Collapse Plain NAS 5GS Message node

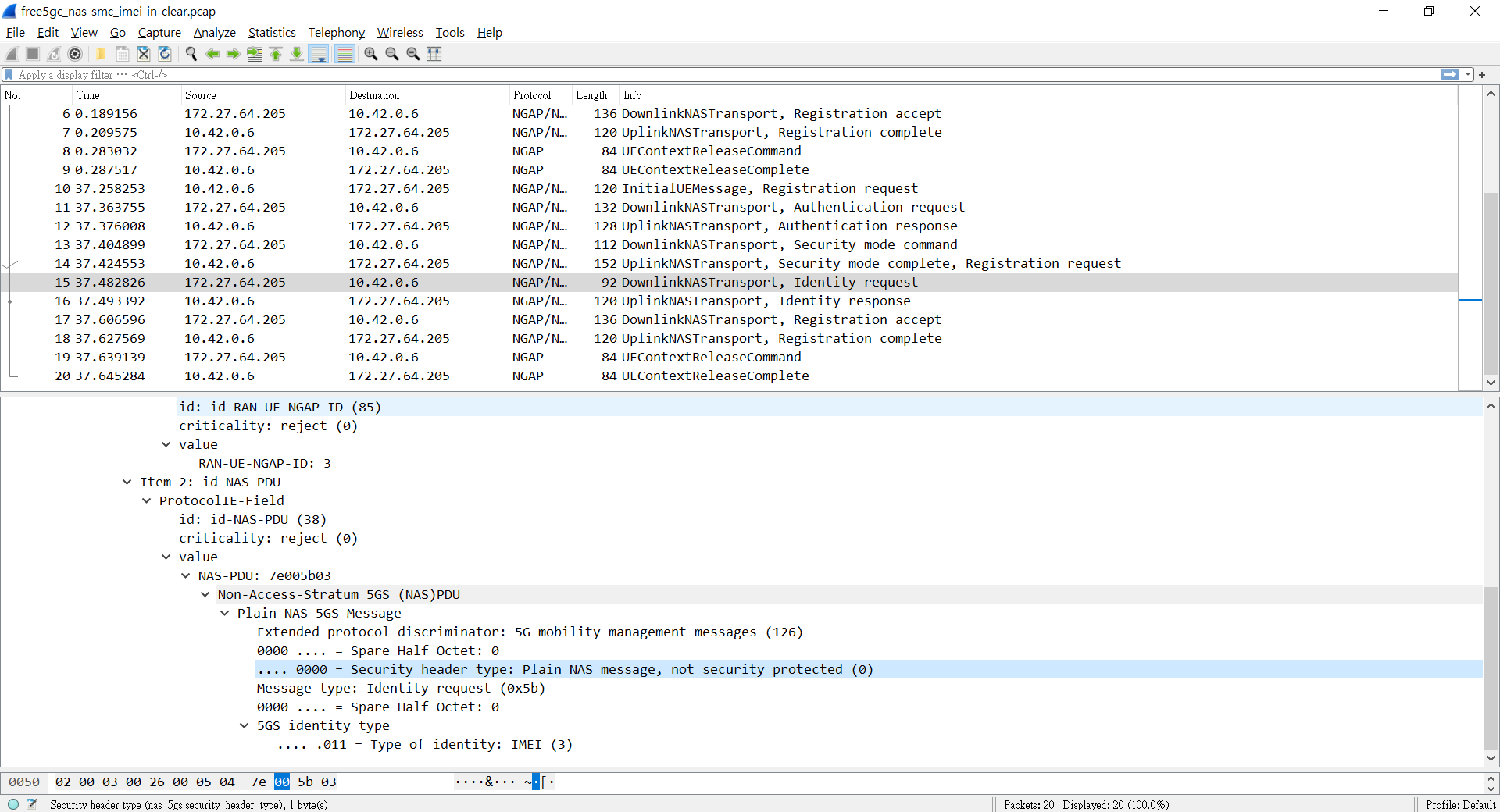click(224, 614)
